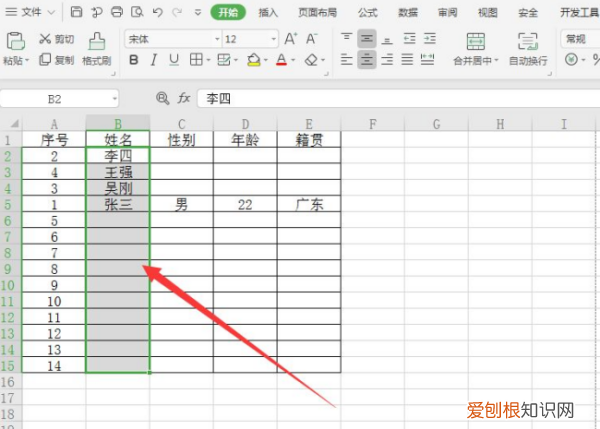
Task: Click the currency format icon
Action: tap(571, 60)
